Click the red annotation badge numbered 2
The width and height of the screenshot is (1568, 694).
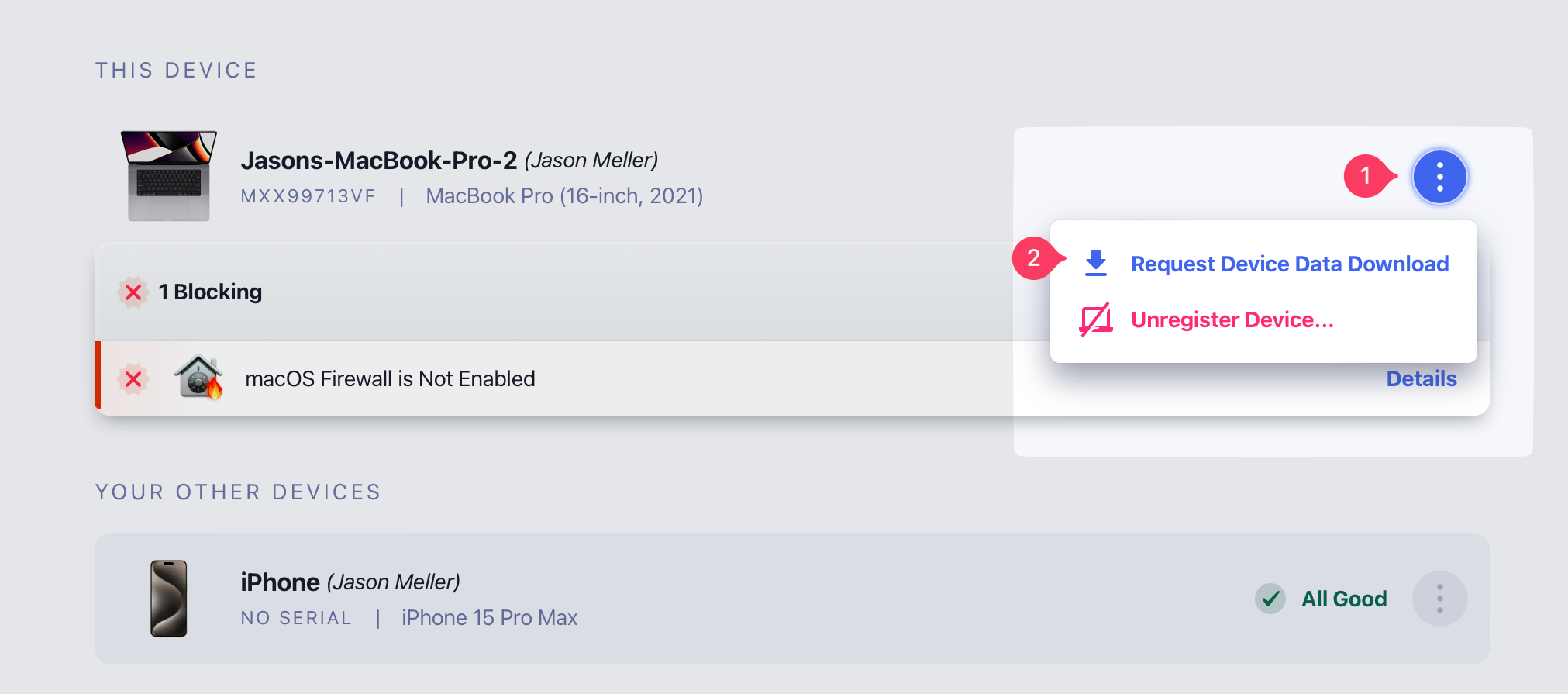pos(1034,257)
